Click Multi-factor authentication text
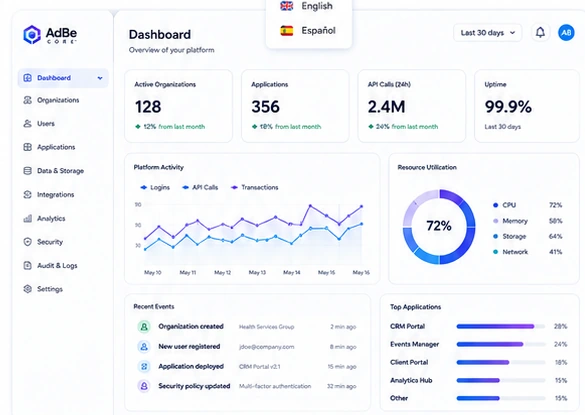Image resolution: width=585 pixels, height=415 pixels. [x=275, y=386]
